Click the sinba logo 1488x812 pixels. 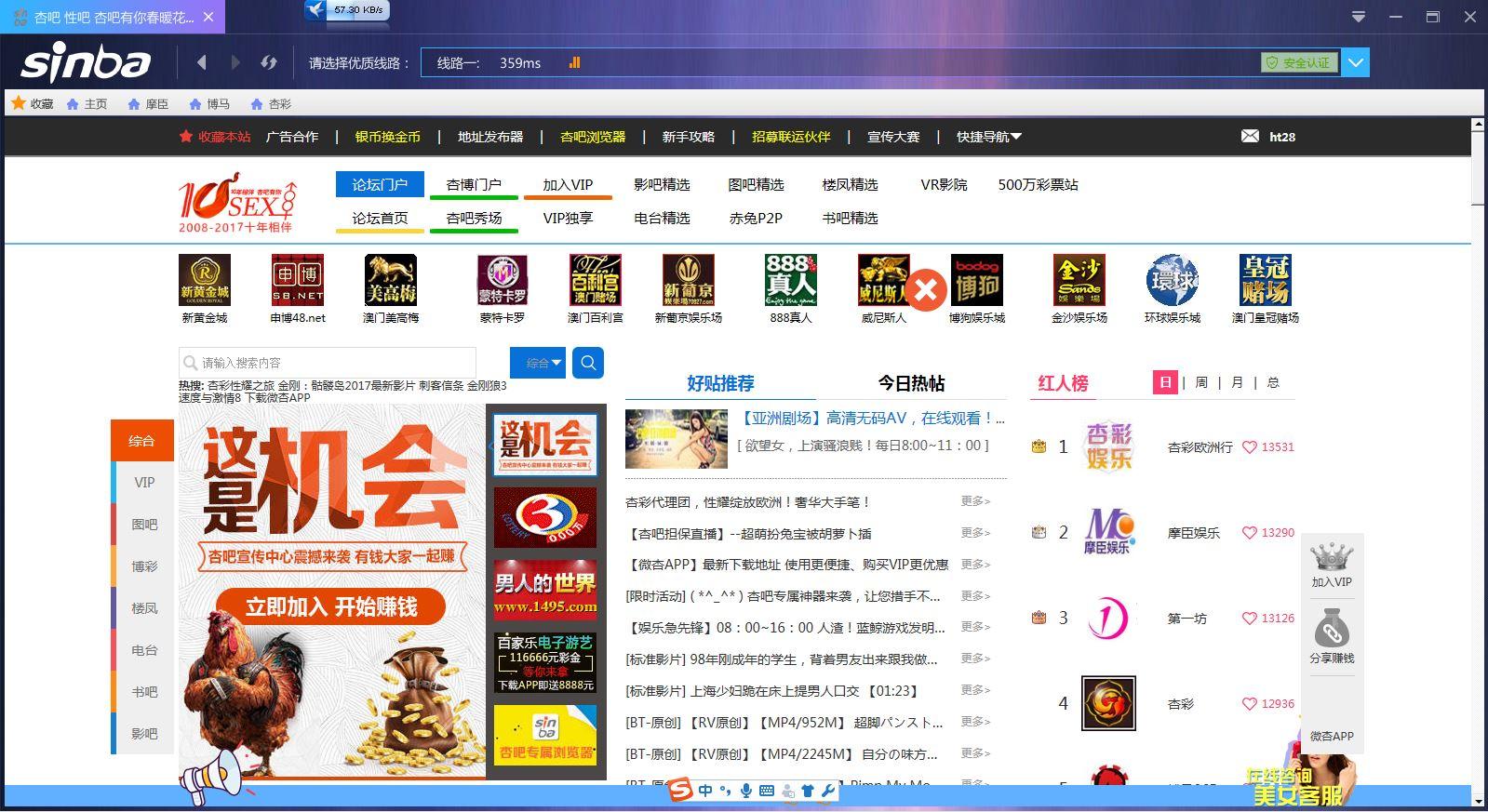(86, 62)
